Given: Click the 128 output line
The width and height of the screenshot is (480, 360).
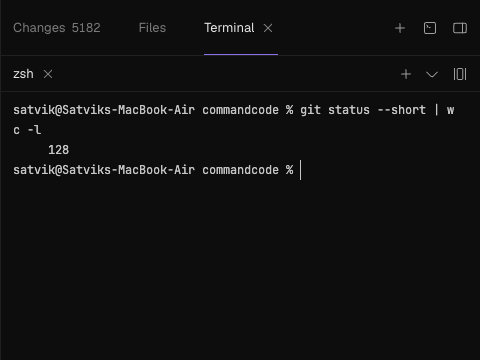Looking at the screenshot, I should pyautogui.click(x=59, y=150).
